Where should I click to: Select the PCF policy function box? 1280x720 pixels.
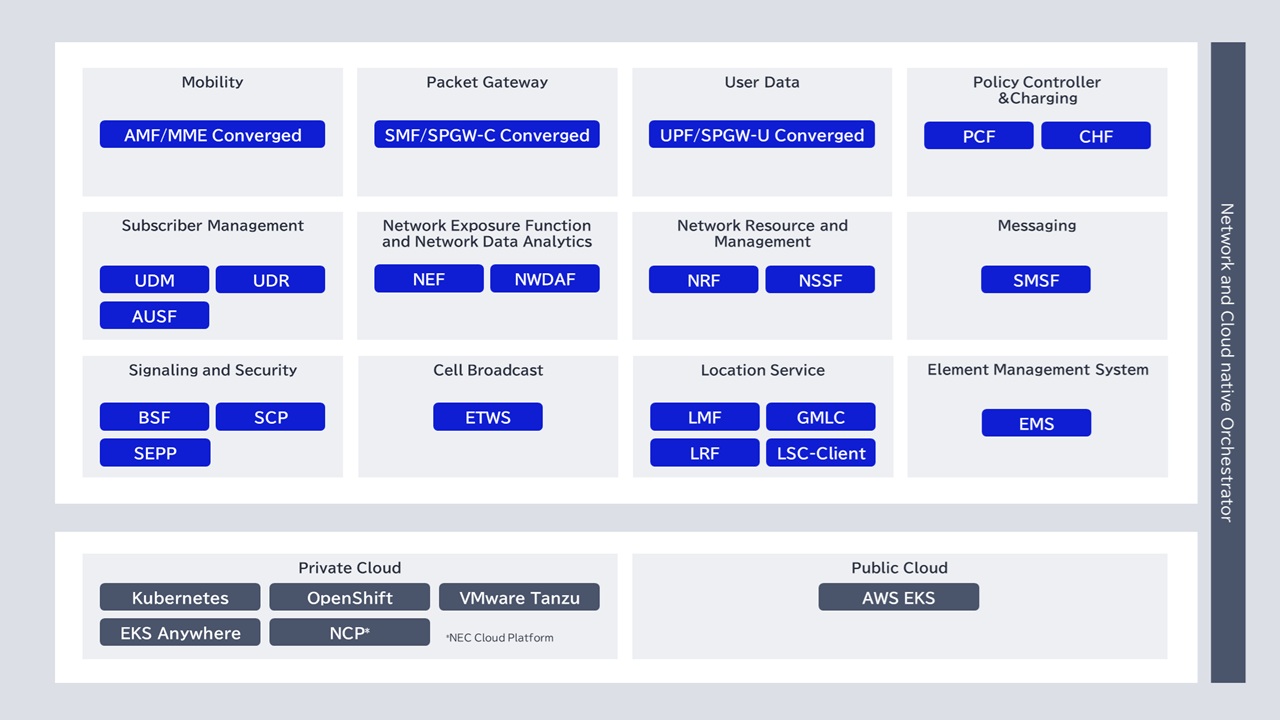point(978,136)
